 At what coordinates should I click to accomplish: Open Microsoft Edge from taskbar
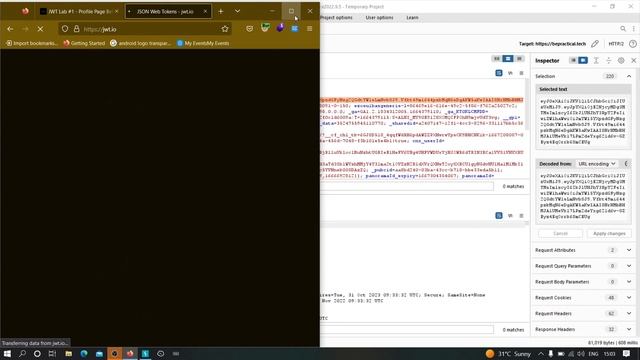coord(84,353)
